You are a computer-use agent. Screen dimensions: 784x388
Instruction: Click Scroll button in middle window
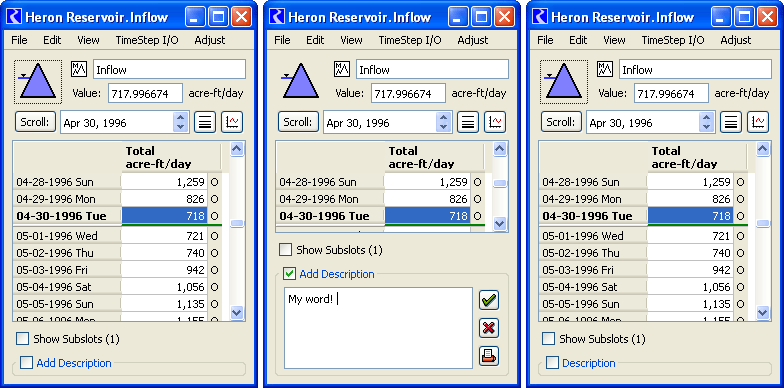[x=298, y=122]
